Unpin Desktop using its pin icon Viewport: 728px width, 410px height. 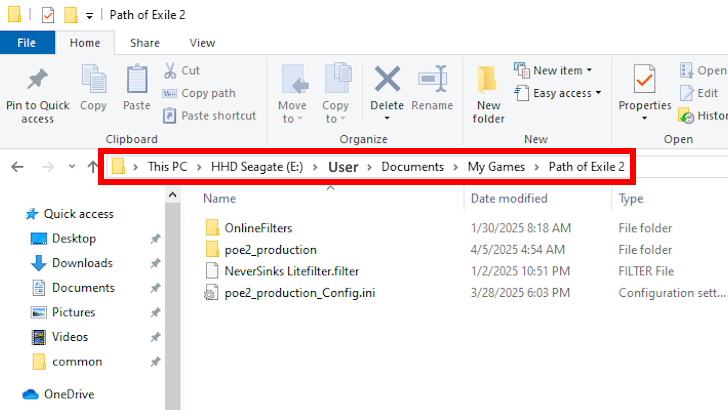point(155,239)
